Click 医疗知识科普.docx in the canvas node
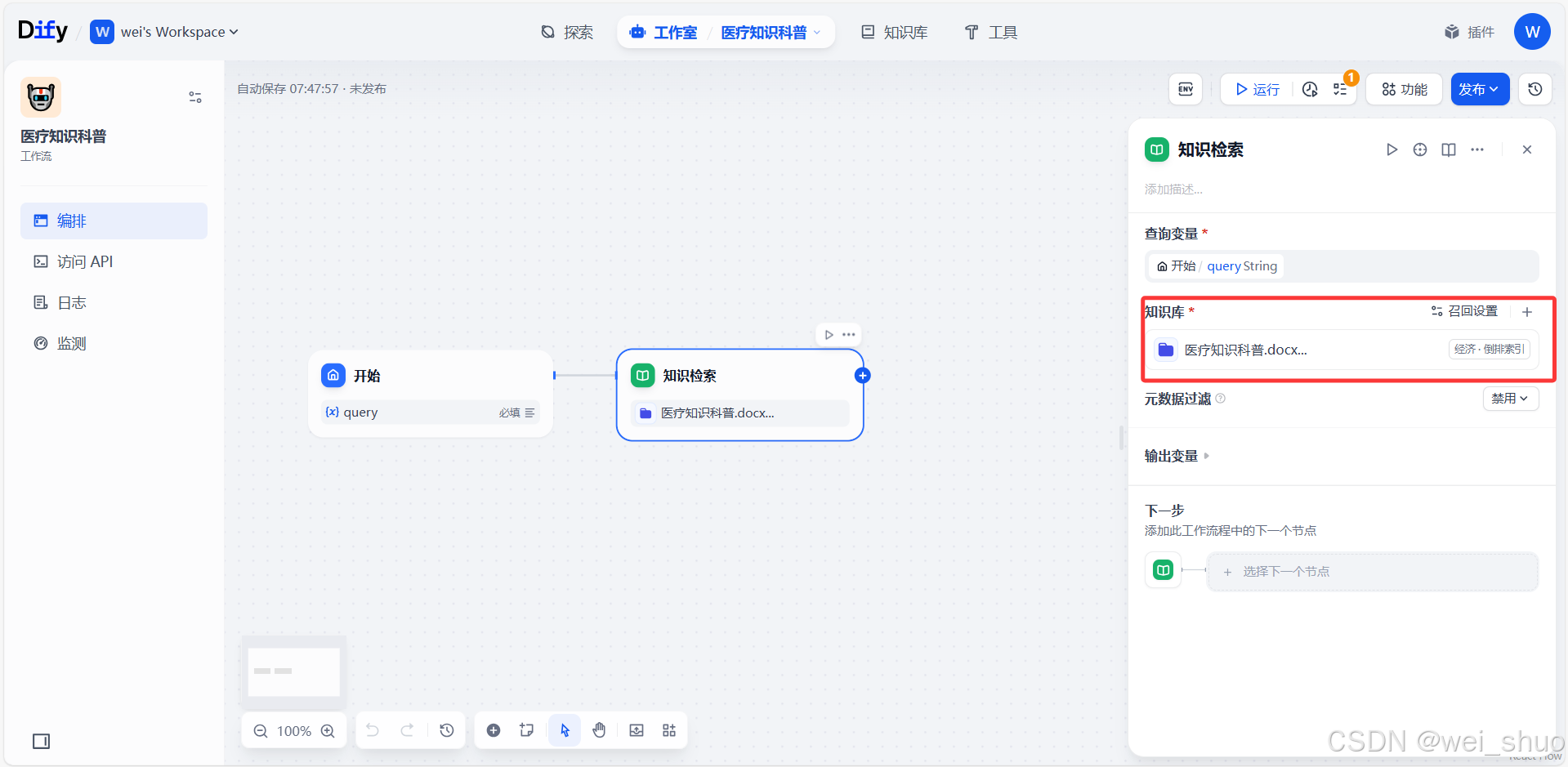Image resolution: width=1568 pixels, height=767 pixels. (740, 413)
